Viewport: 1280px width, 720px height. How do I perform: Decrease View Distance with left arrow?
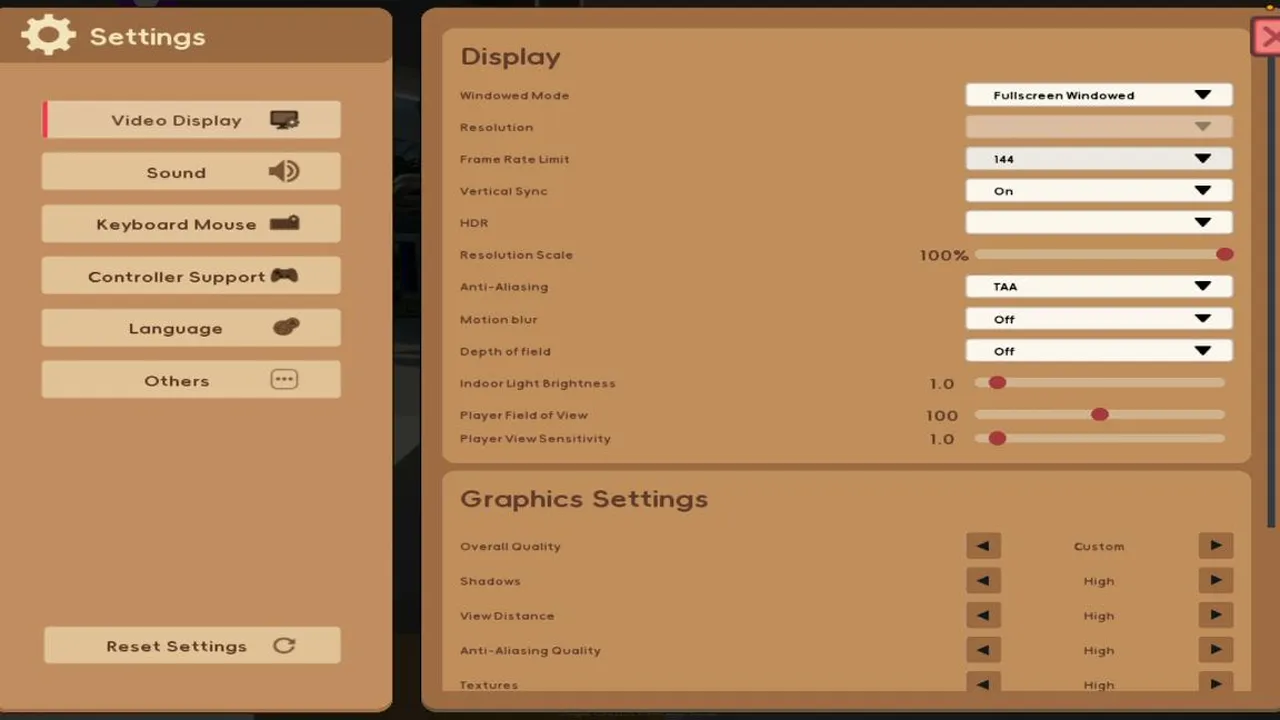tap(983, 616)
